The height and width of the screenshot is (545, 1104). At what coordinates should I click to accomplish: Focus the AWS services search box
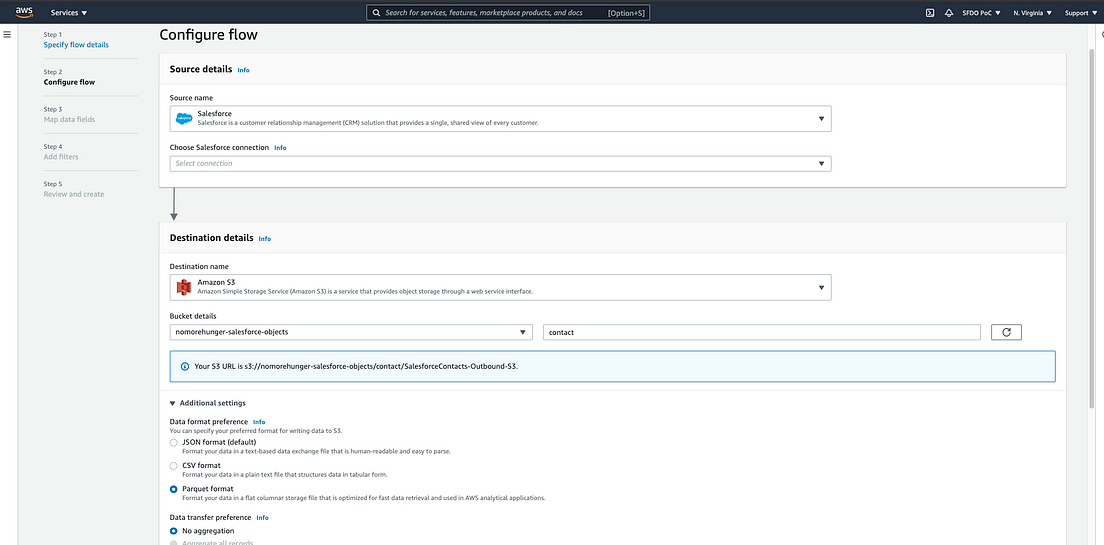(508, 13)
